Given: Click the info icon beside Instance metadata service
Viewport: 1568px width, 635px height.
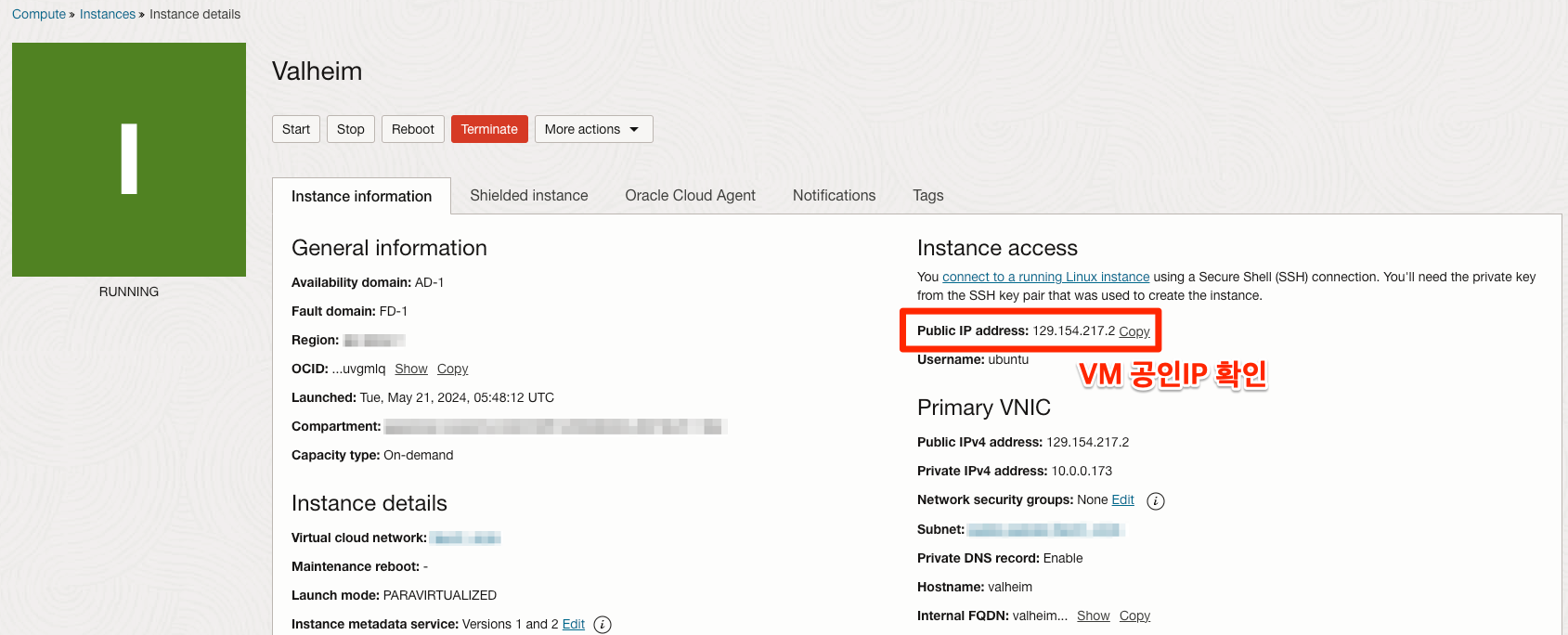Looking at the screenshot, I should (603, 625).
